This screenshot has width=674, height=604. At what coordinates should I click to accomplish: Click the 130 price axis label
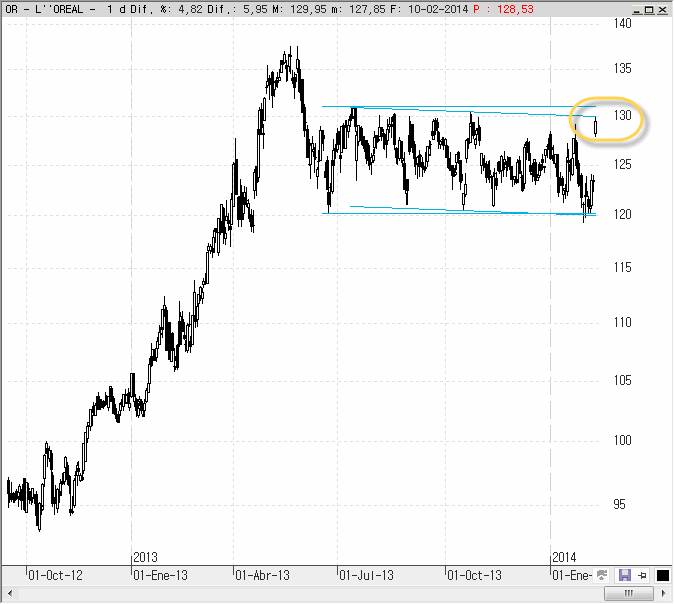[622, 115]
